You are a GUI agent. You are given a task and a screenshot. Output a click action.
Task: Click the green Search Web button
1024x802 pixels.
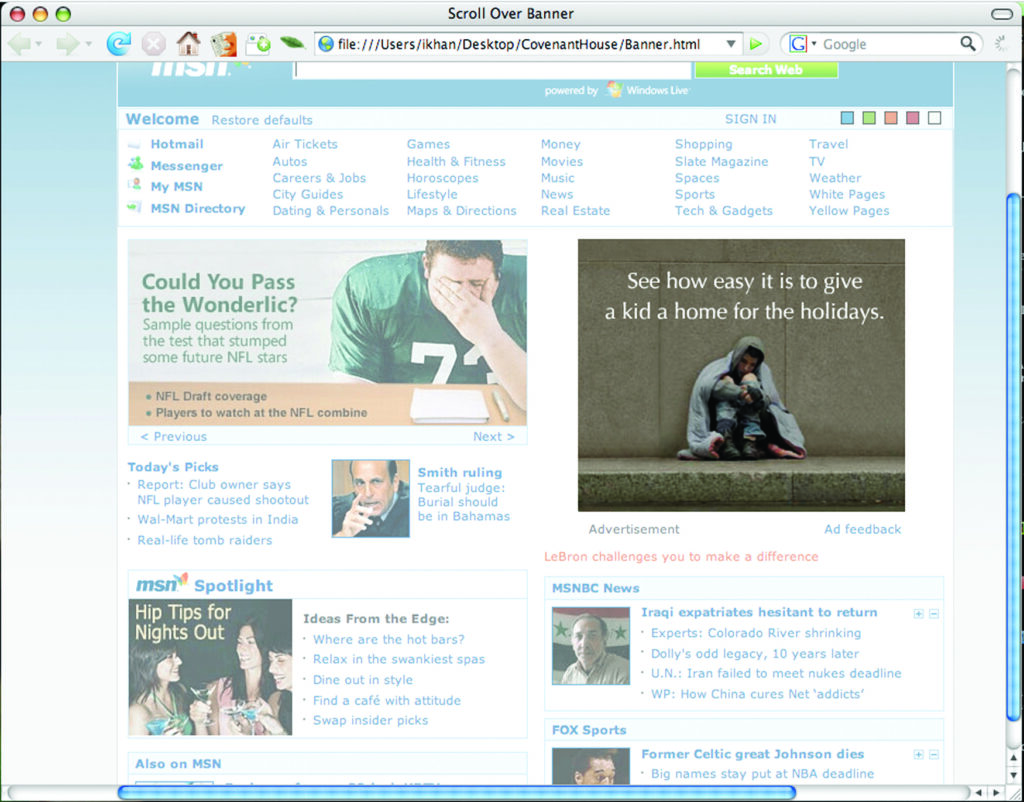(766, 69)
